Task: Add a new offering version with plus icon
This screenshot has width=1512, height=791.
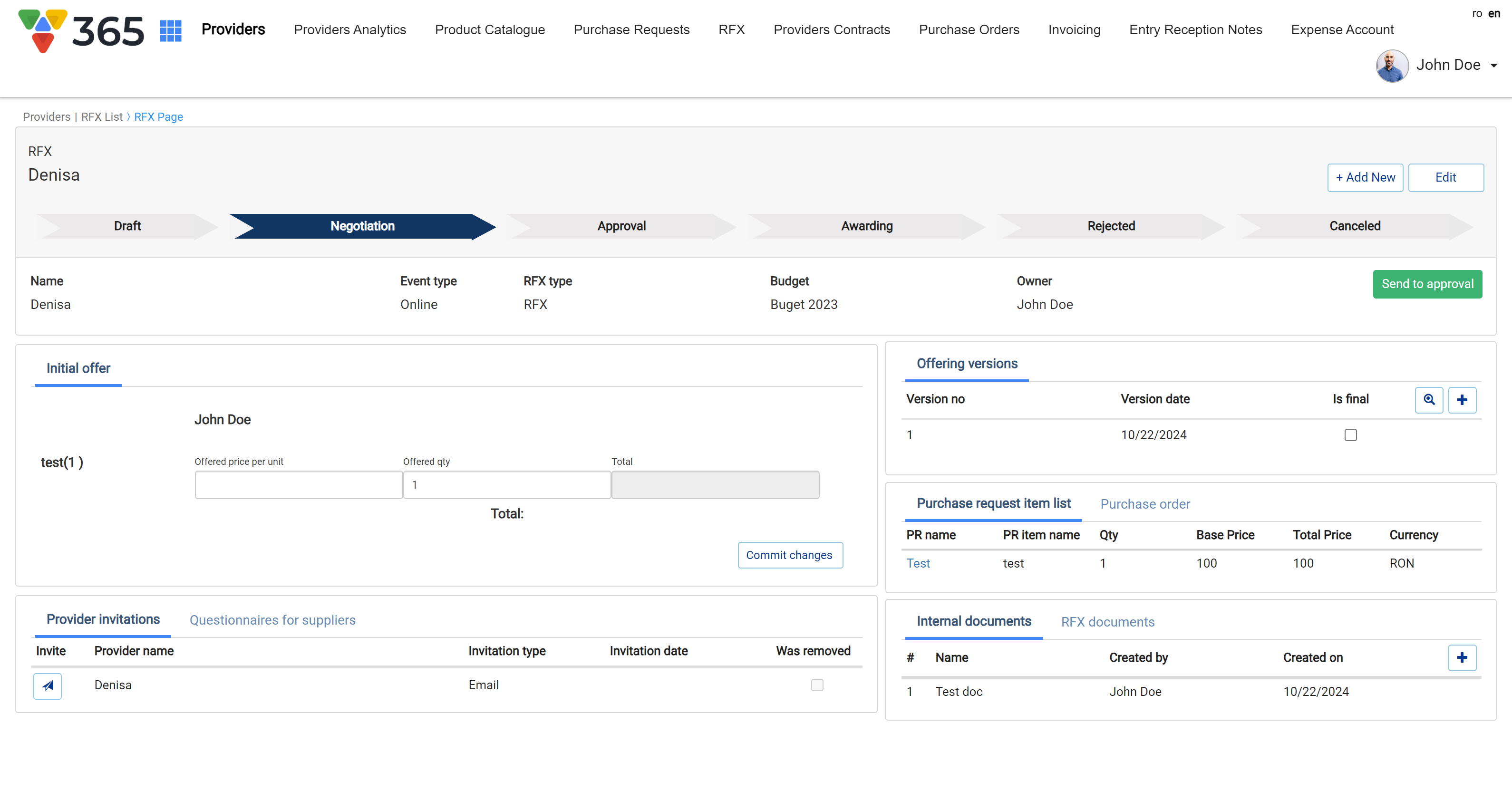Action: (x=1462, y=400)
